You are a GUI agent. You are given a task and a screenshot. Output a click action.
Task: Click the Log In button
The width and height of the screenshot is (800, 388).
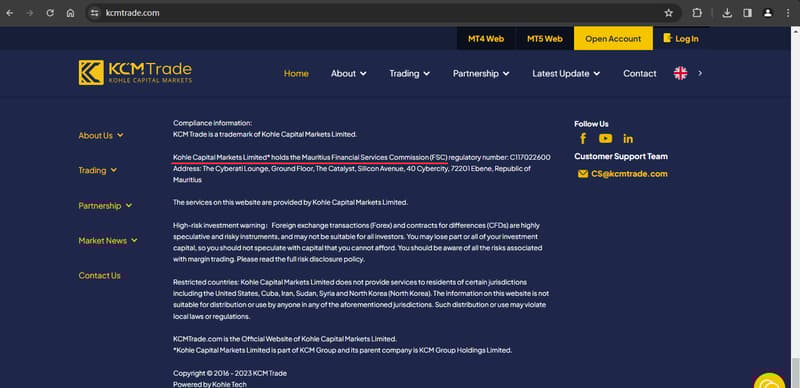[x=681, y=38]
